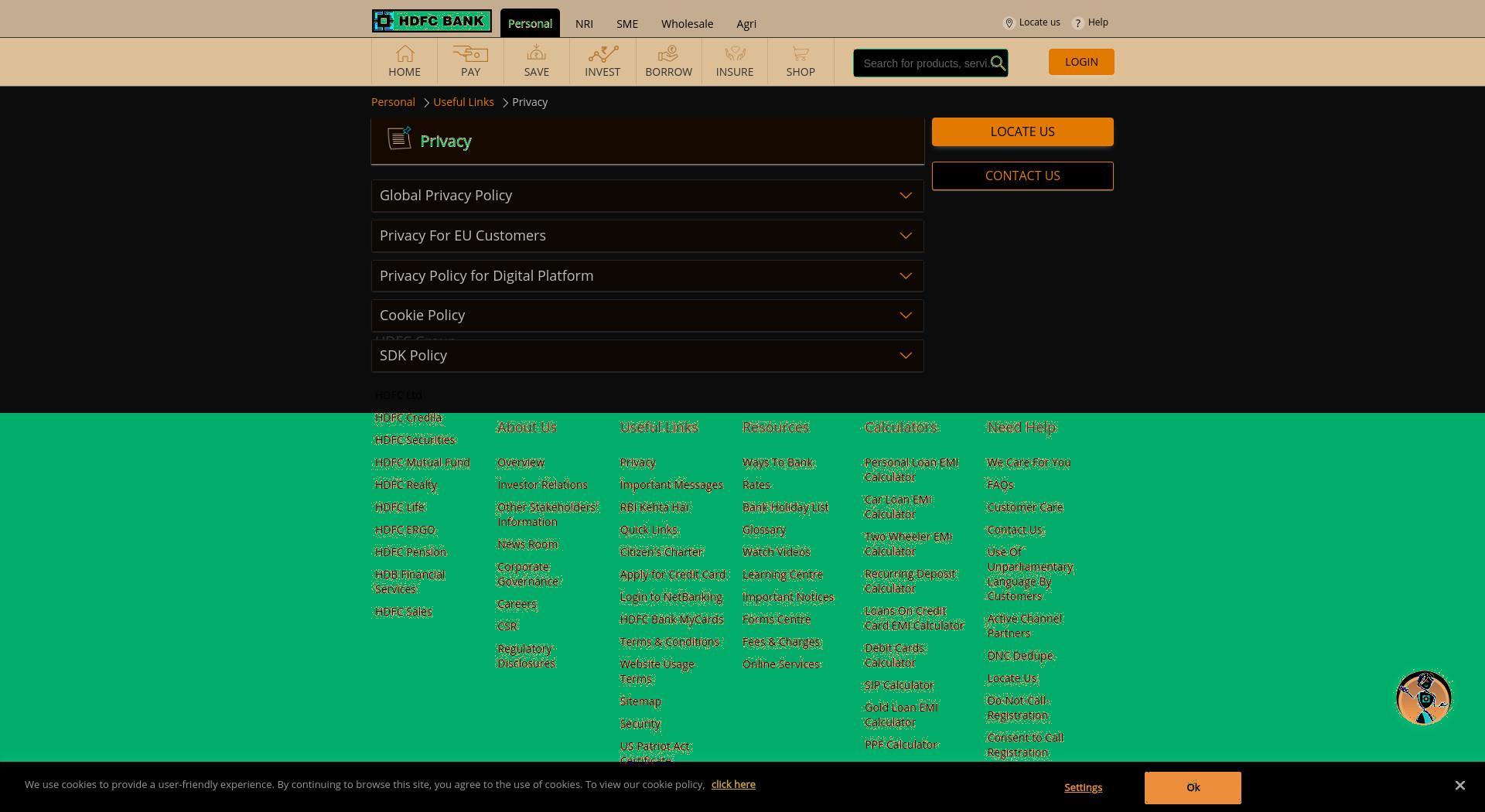Open cookie policy 'click here' link
The image size is (1485, 812).
click(x=733, y=784)
